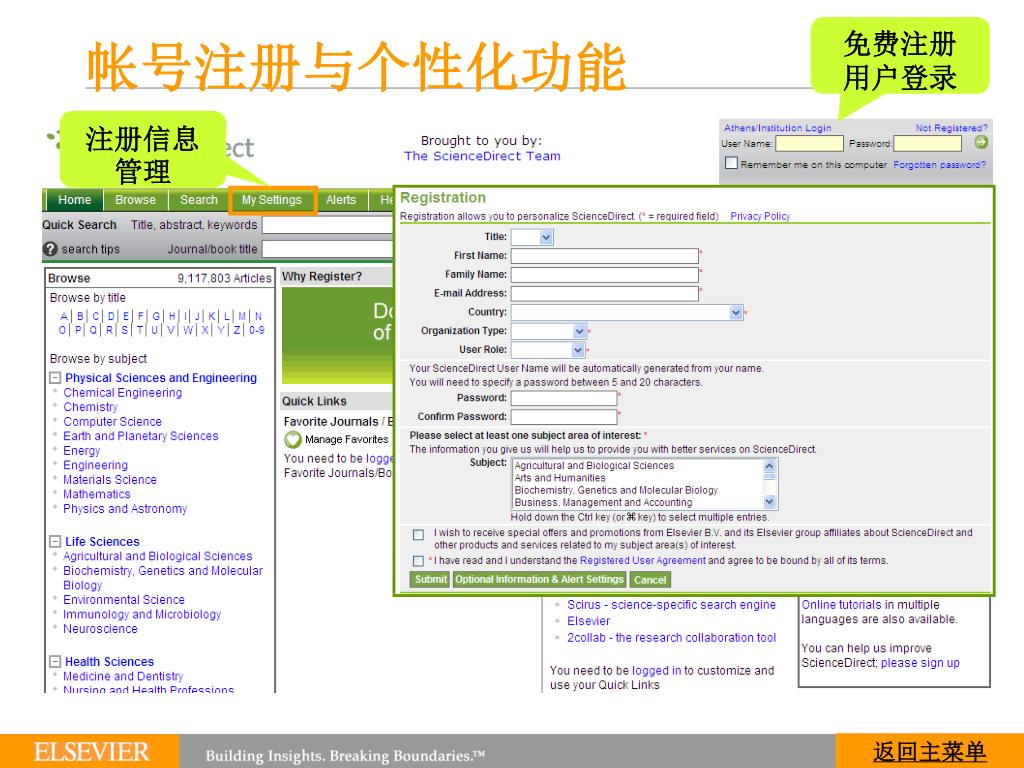Open the Computer Science subject link
1024x768 pixels.
tap(112, 422)
